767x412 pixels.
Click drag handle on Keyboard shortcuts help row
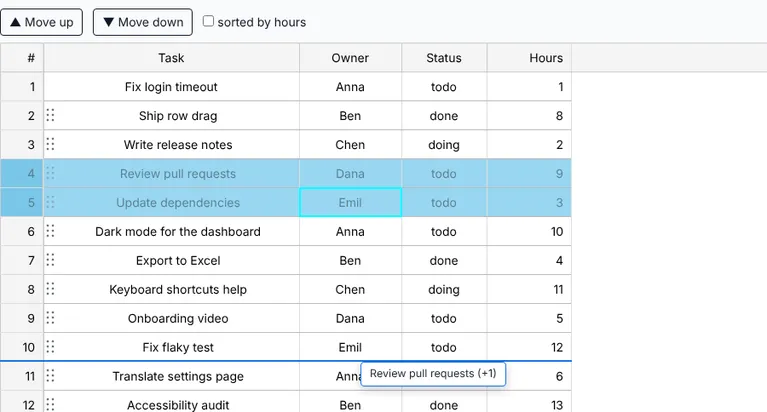pos(50,289)
